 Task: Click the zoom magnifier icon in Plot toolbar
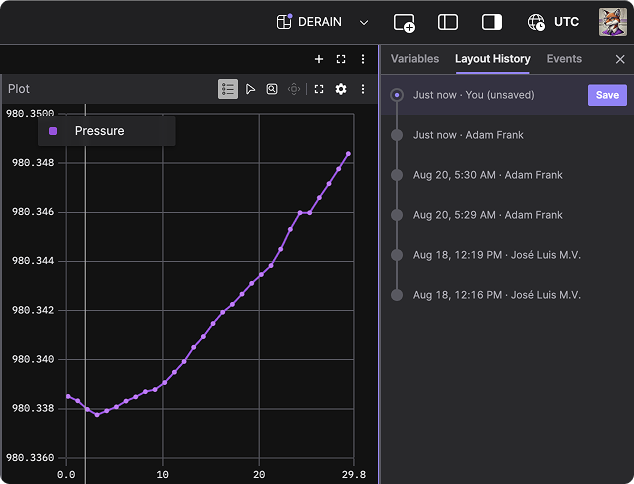pos(272,89)
